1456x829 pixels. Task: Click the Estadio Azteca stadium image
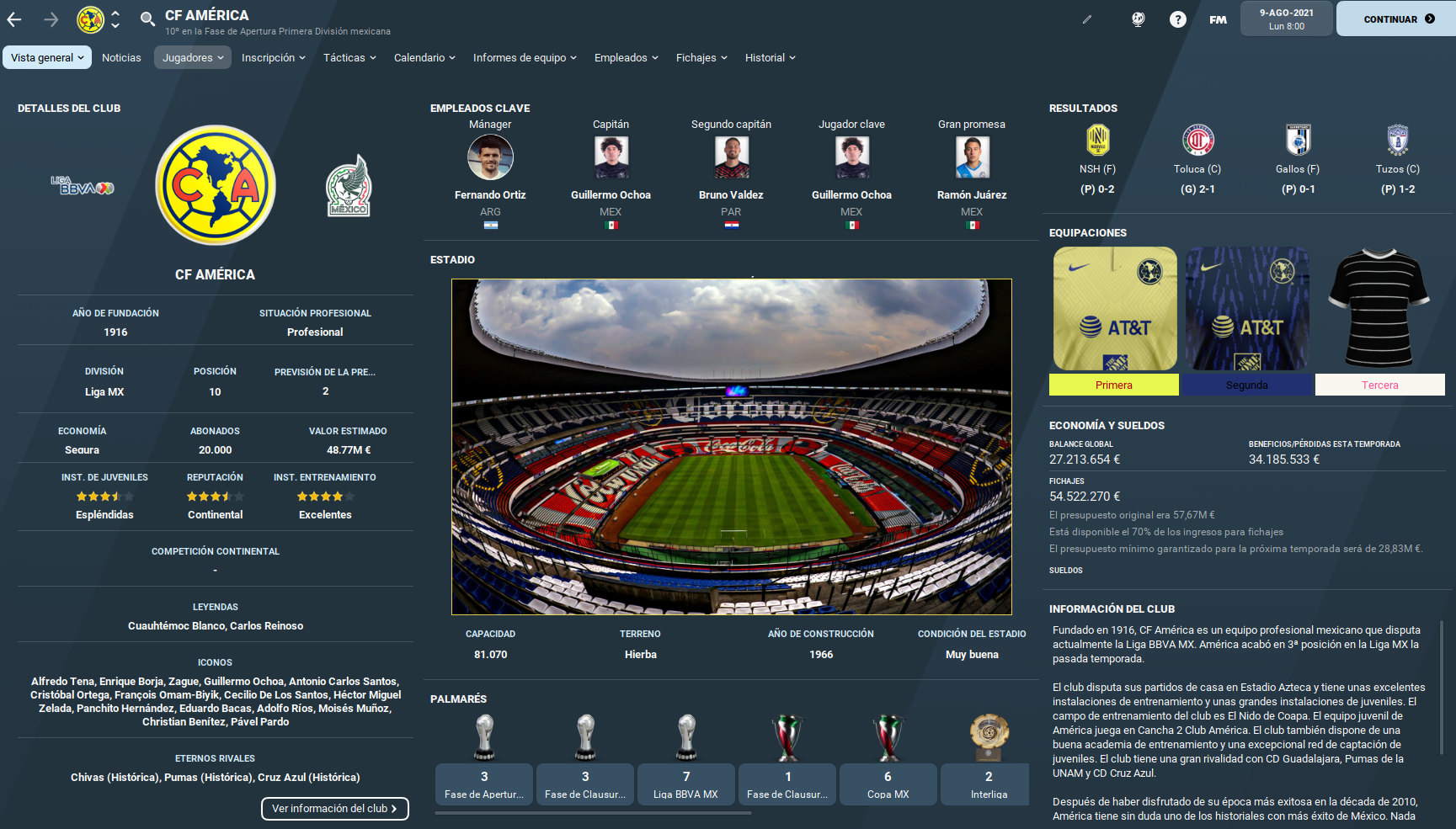click(x=732, y=447)
